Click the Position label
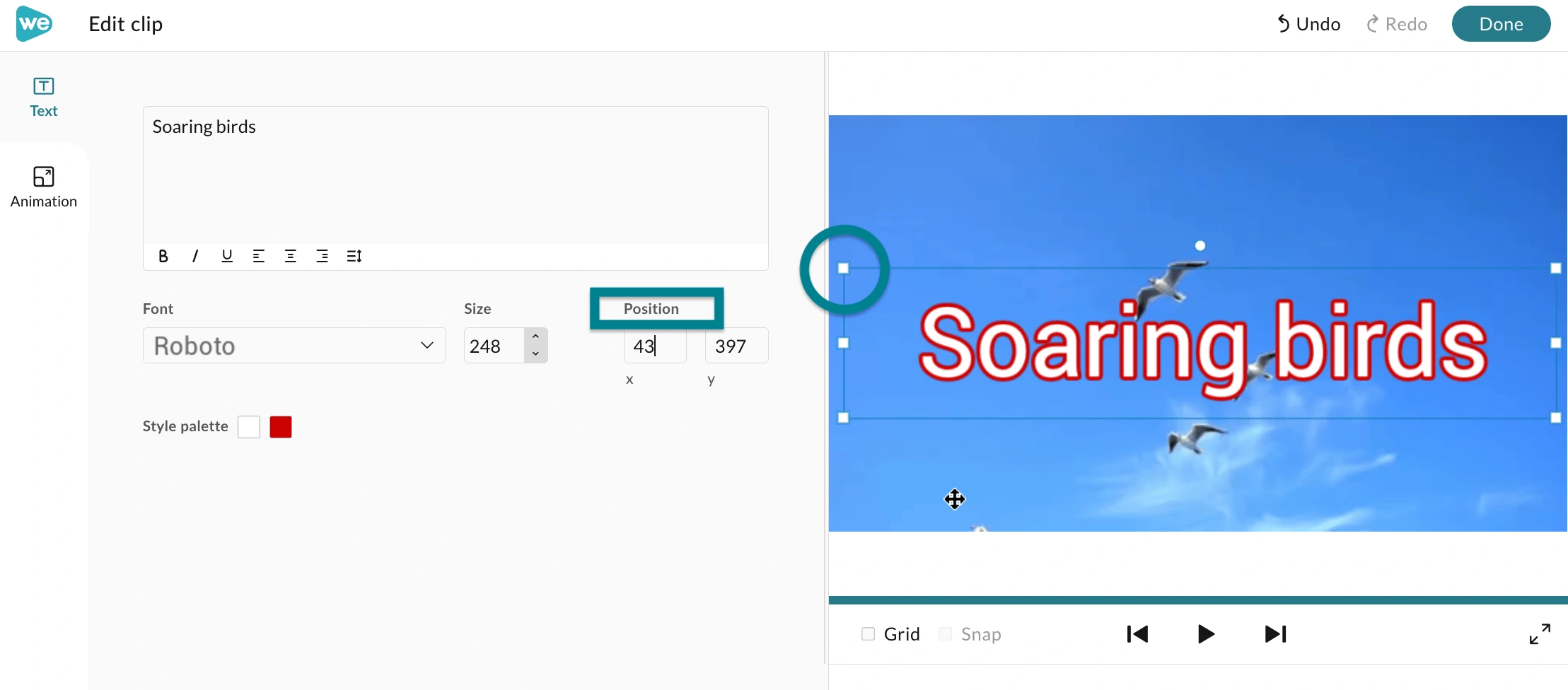Image resolution: width=1568 pixels, height=690 pixels. coord(651,309)
